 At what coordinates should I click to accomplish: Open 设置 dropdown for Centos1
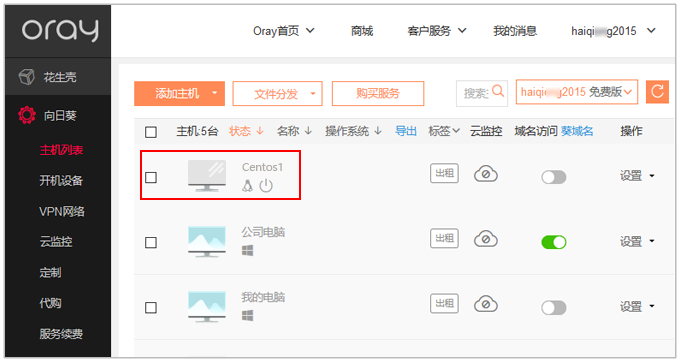coord(637,176)
